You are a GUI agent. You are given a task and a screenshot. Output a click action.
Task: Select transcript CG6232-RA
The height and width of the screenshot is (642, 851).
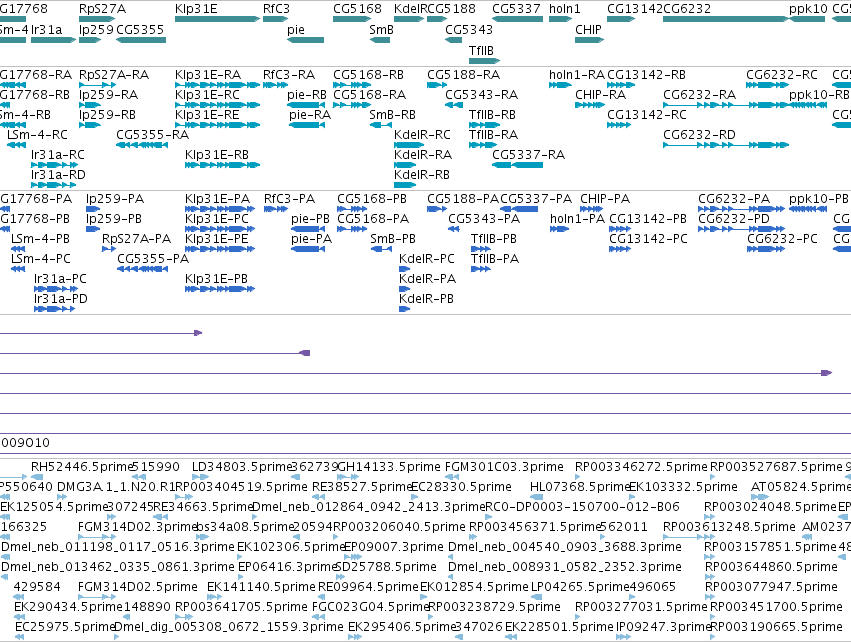(x=726, y=105)
